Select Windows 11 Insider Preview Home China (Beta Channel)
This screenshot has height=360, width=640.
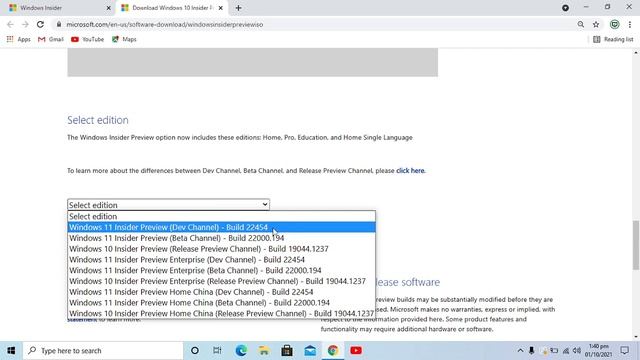pyautogui.click(x=221, y=303)
